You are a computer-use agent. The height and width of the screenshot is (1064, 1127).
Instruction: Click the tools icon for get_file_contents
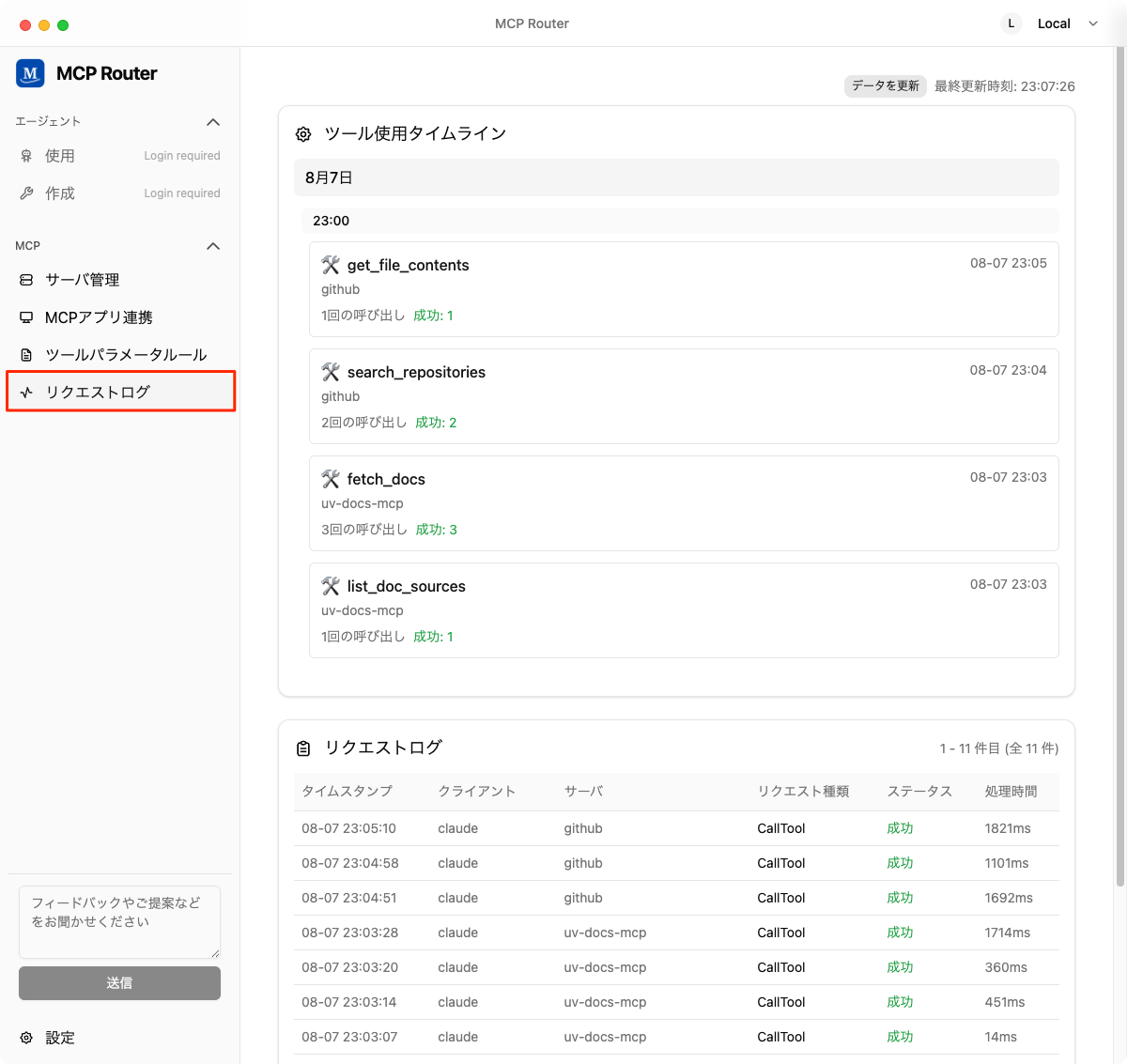coord(331,265)
